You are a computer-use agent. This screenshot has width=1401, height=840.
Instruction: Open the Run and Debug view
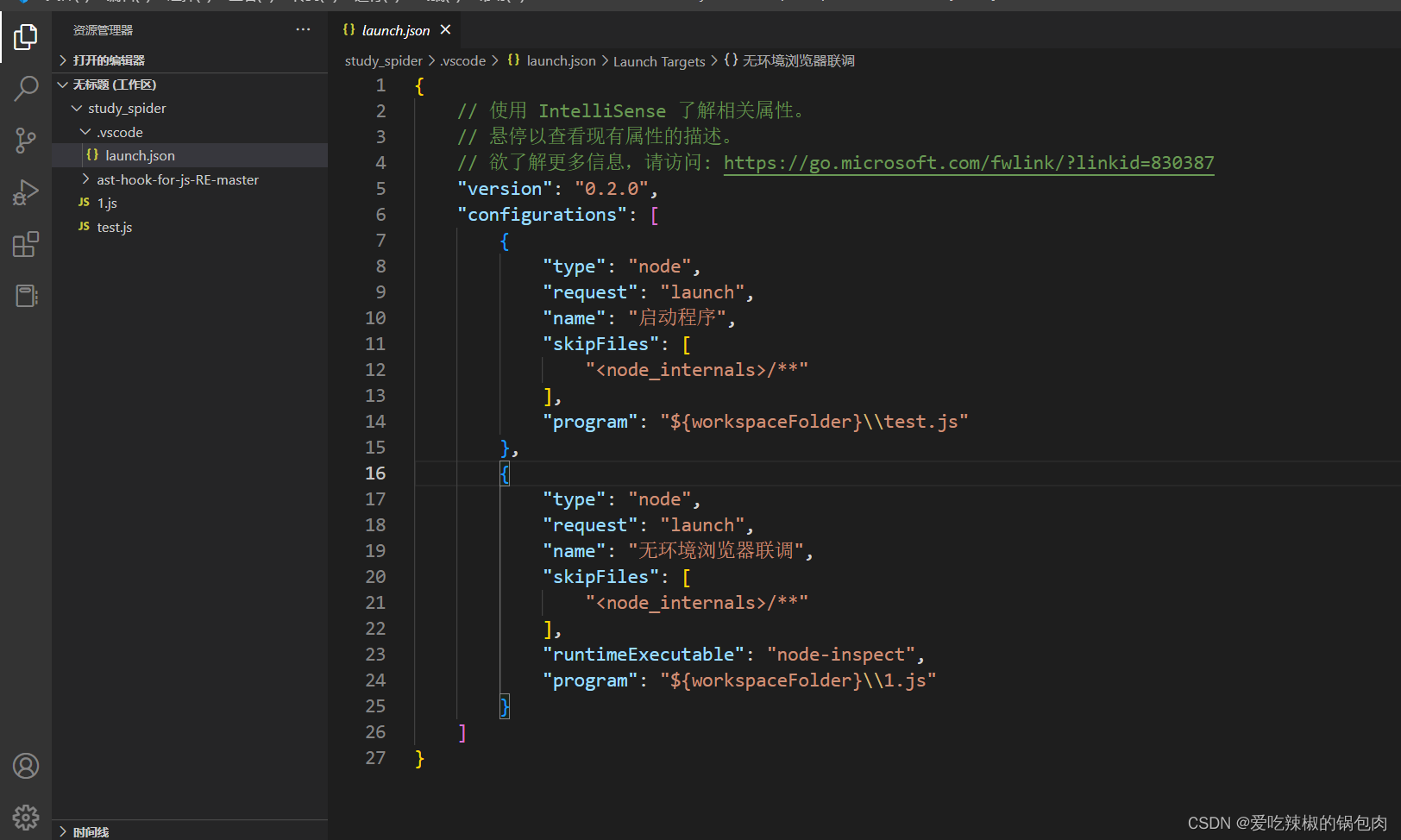(x=26, y=192)
